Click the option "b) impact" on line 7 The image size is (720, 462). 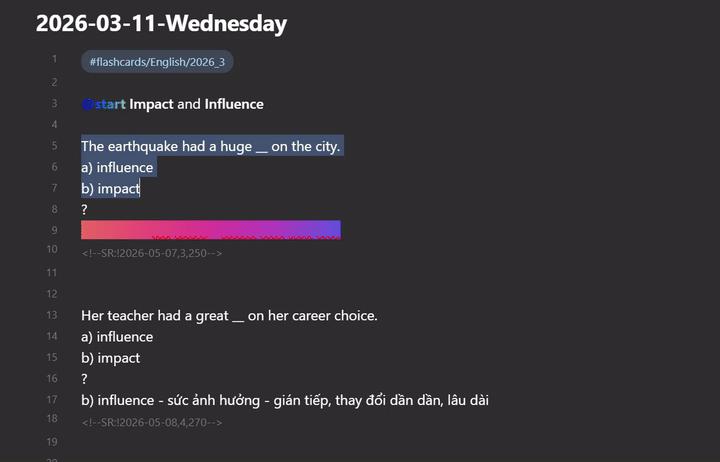111,189
